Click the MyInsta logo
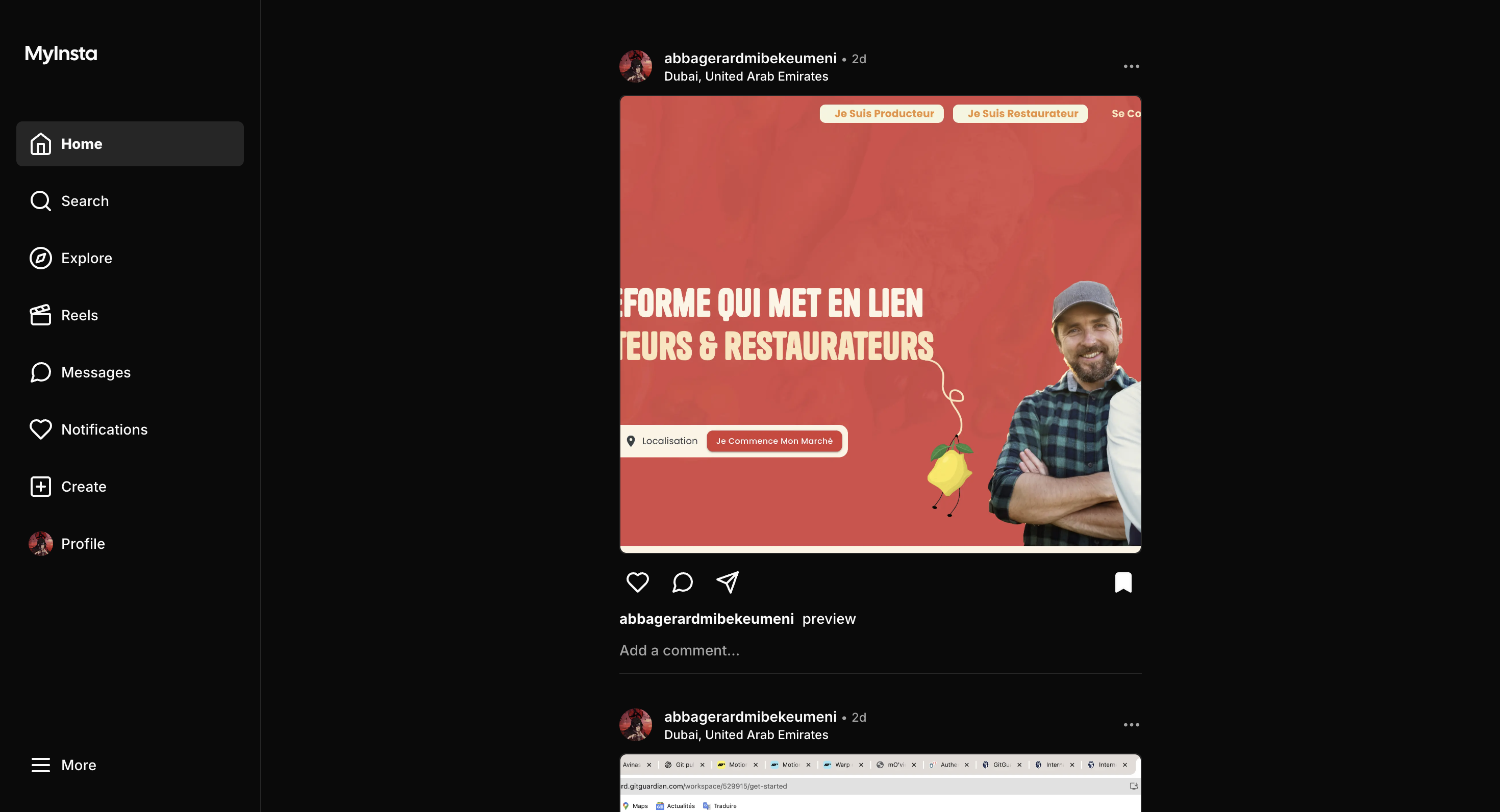This screenshot has height=812, width=1500. (61, 54)
